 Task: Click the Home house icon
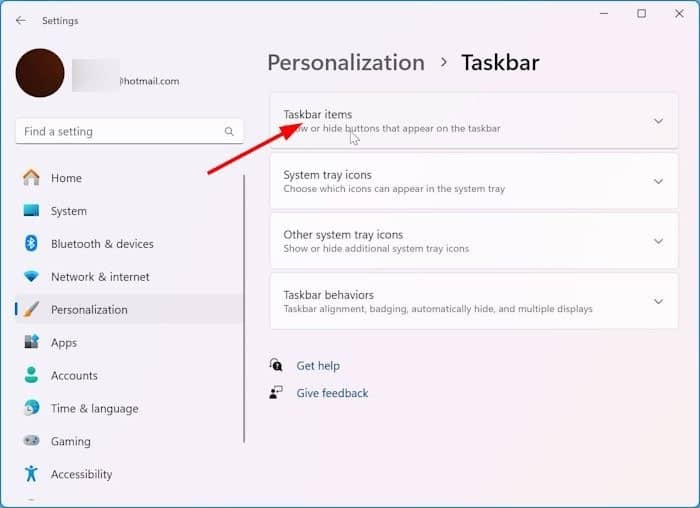pos(31,178)
